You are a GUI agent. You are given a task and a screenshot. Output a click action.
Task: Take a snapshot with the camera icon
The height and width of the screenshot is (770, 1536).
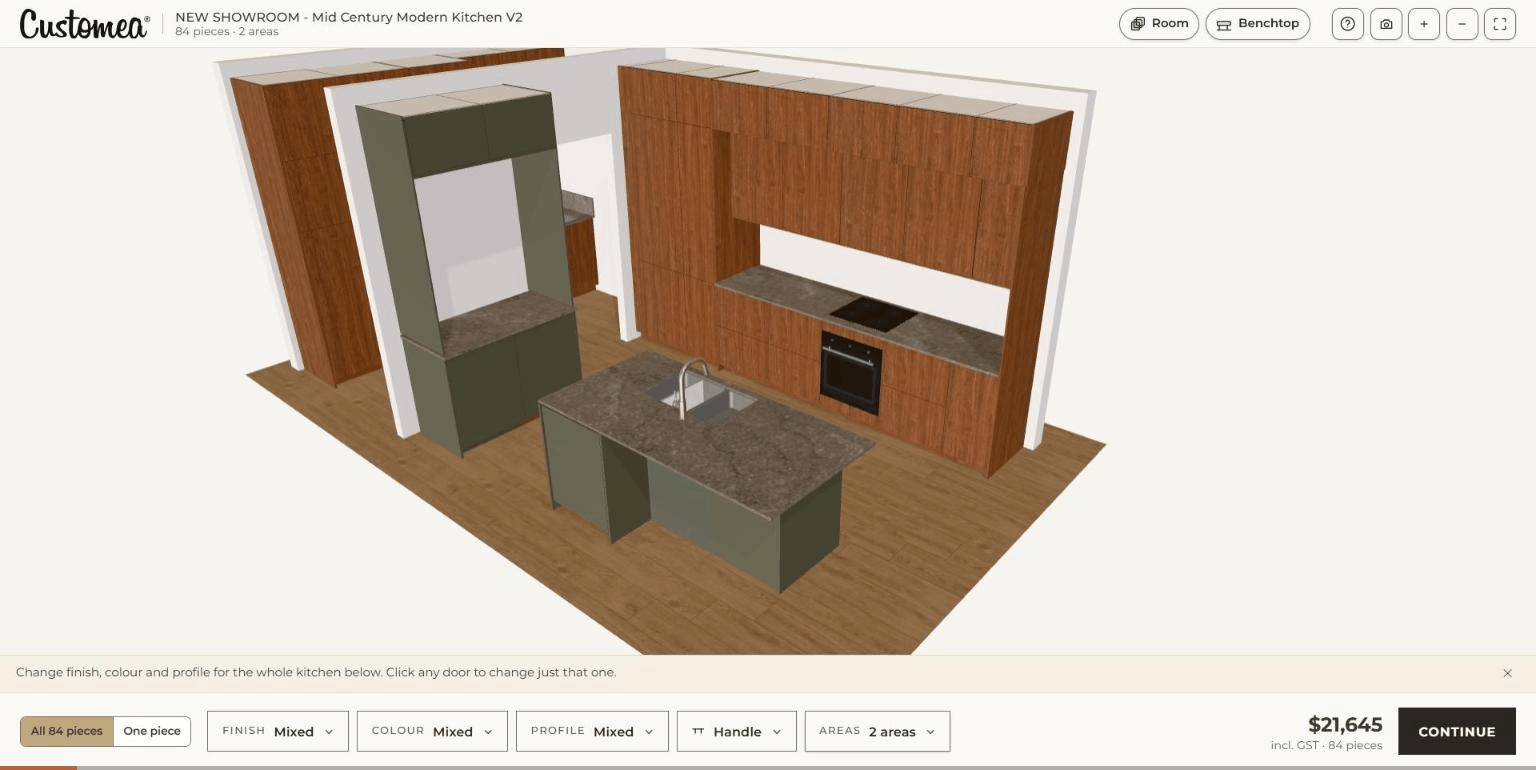click(x=1386, y=24)
